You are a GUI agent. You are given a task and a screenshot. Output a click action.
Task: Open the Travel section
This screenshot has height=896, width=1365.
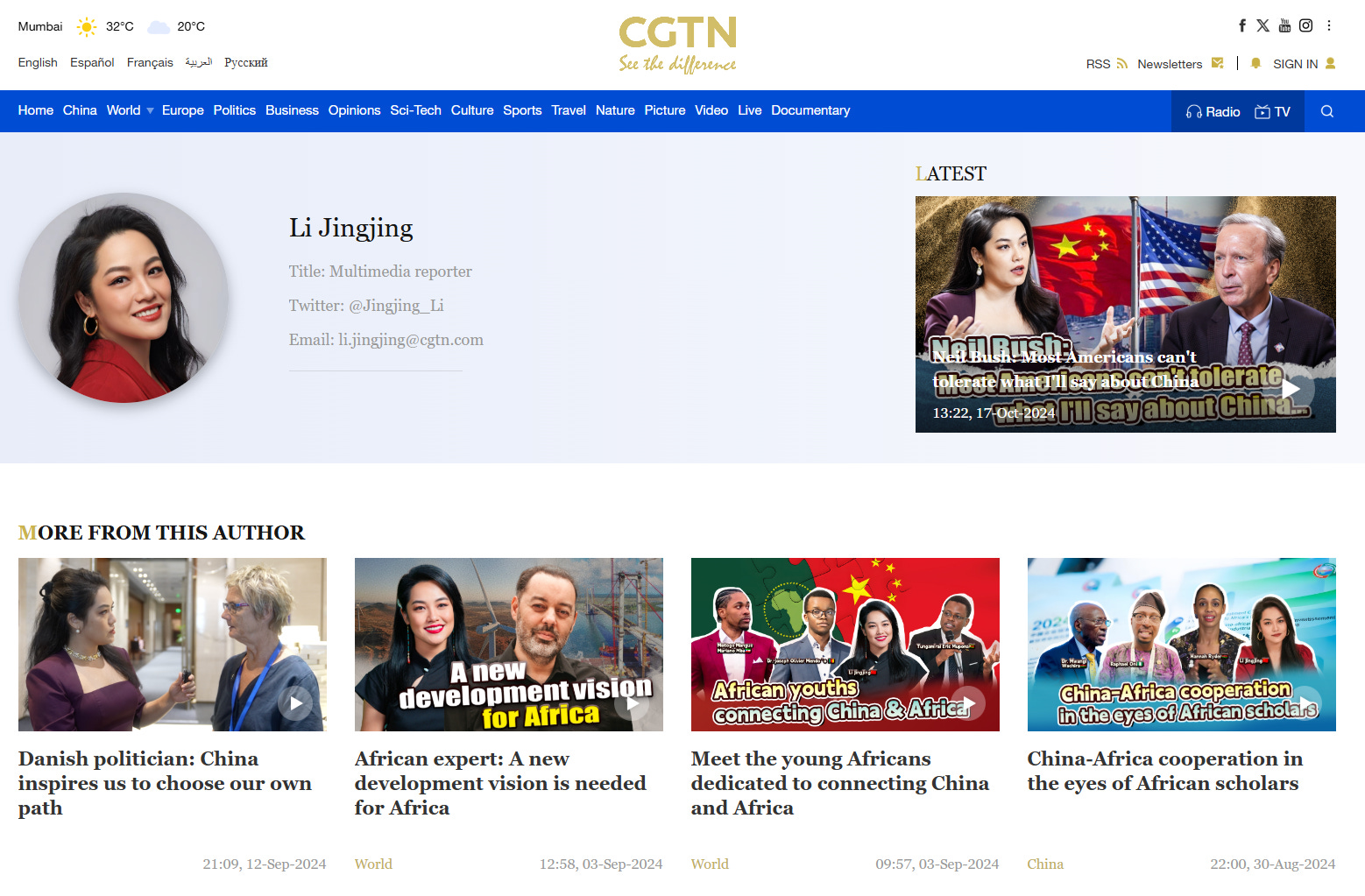569,110
